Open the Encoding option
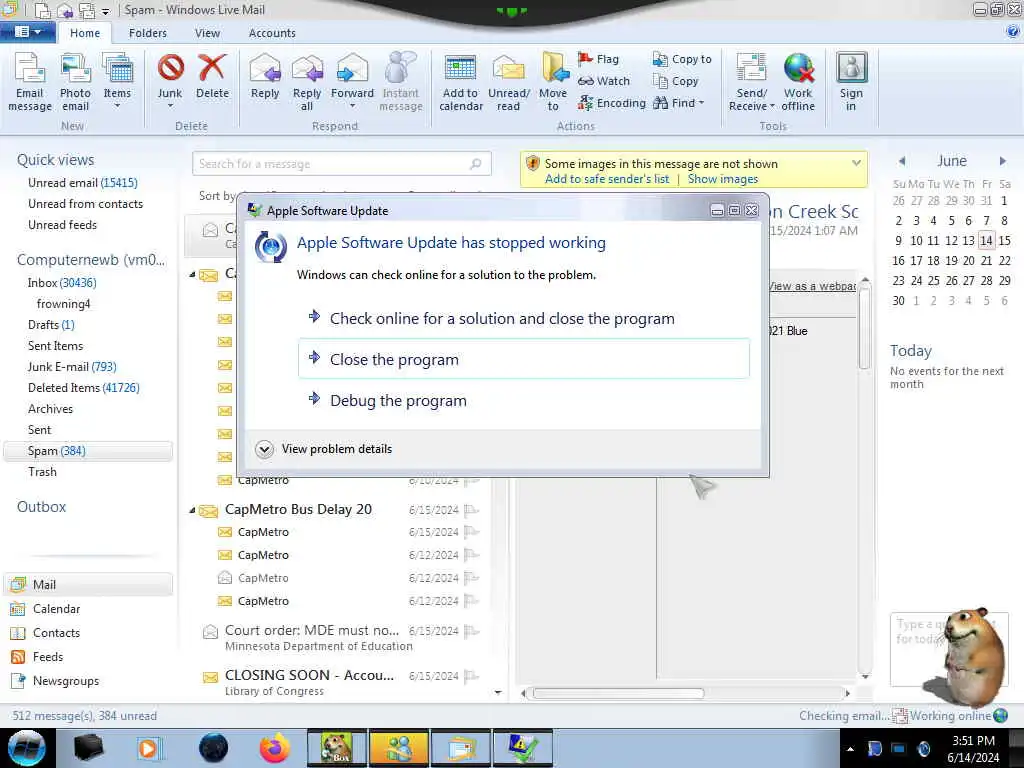The height and width of the screenshot is (768, 1024). (x=612, y=103)
